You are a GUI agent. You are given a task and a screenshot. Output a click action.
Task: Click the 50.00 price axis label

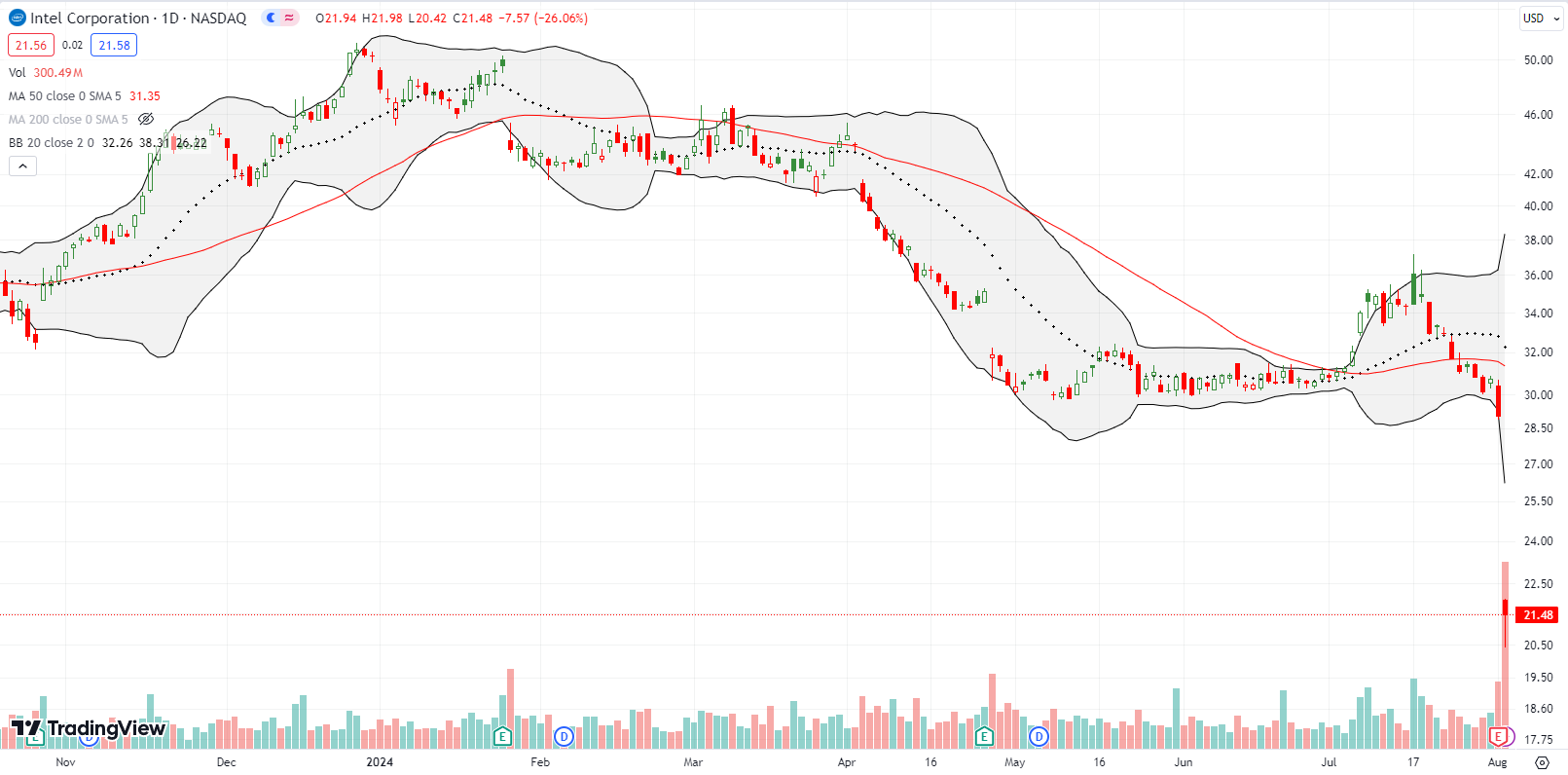(1538, 59)
